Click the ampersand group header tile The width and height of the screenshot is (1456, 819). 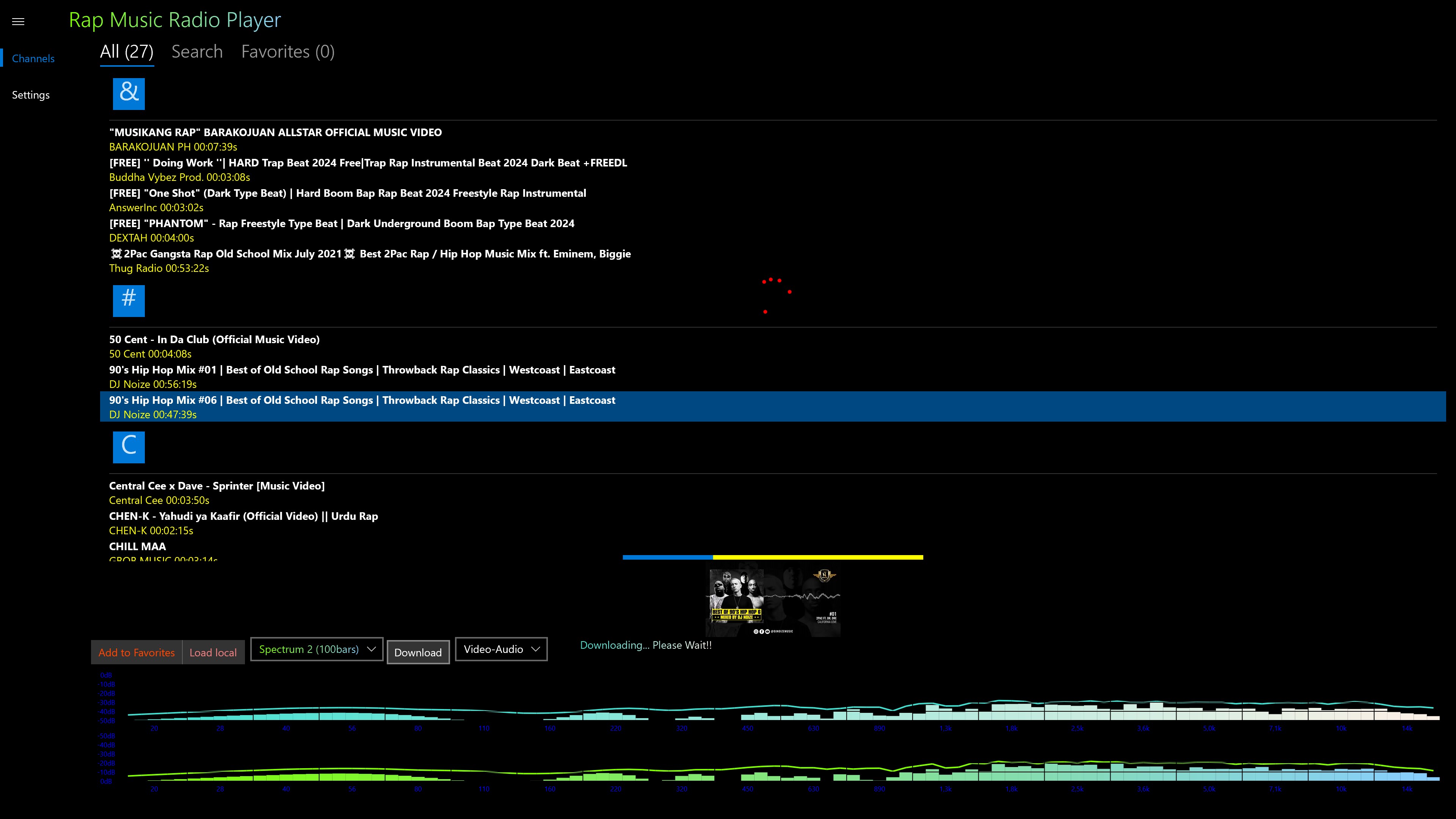[129, 93]
